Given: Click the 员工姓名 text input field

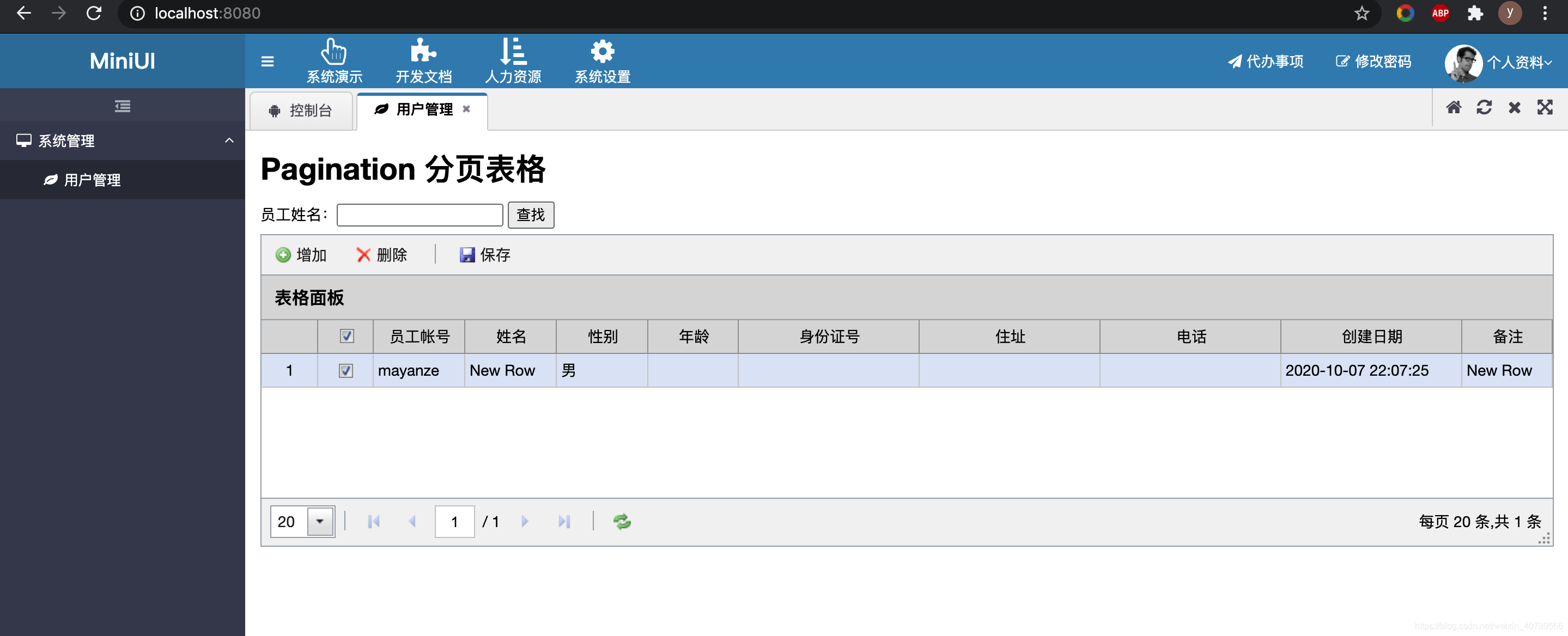Looking at the screenshot, I should pyautogui.click(x=420, y=215).
